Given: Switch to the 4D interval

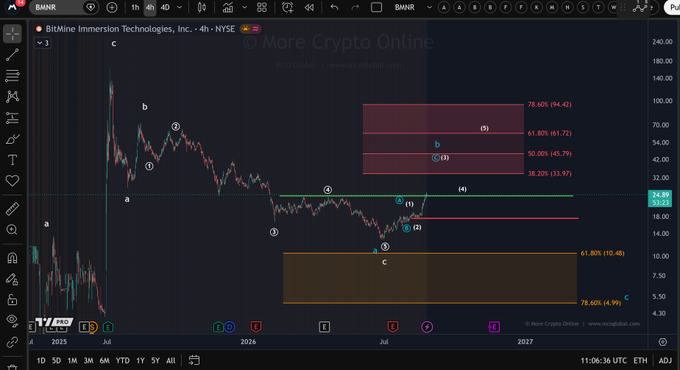Looking at the screenshot, I should click(x=165, y=7).
